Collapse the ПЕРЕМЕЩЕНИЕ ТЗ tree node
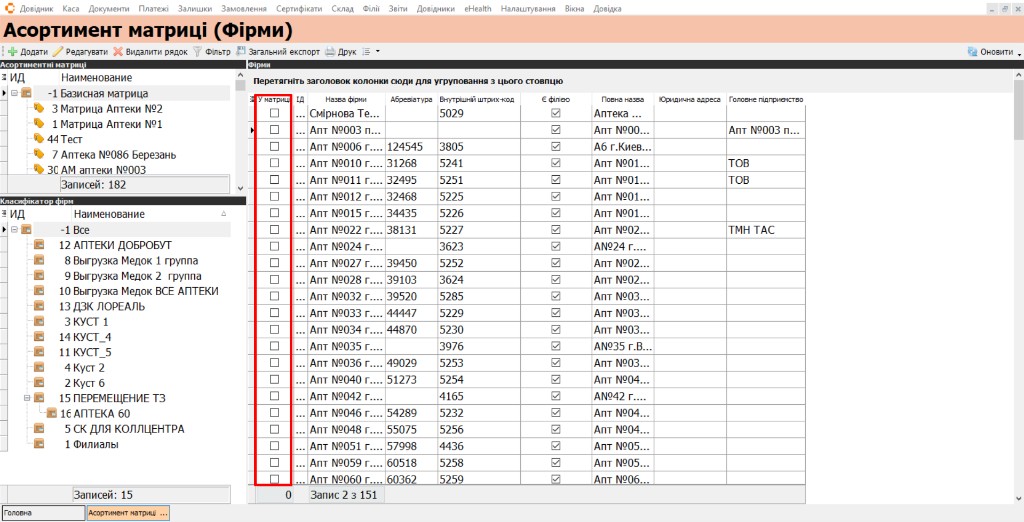 [x=27, y=398]
